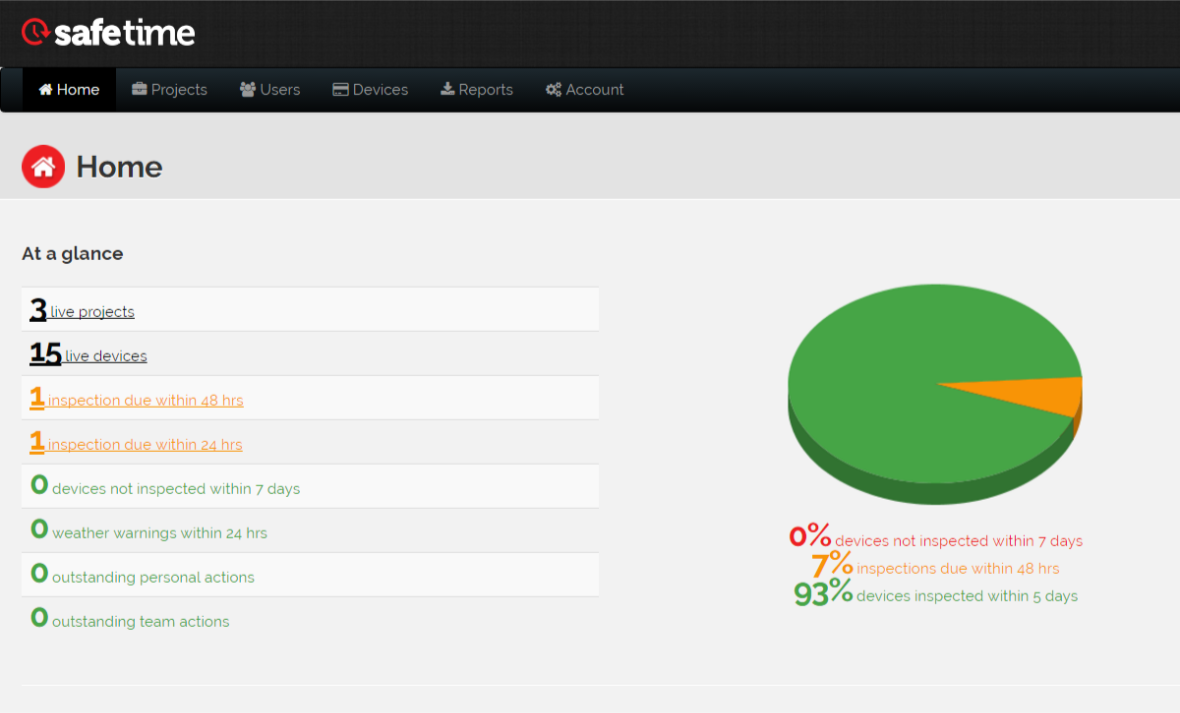The height and width of the screenshot is (713, 1180).
Task: Go to the Users nav tab
Action: click(269, 90)
